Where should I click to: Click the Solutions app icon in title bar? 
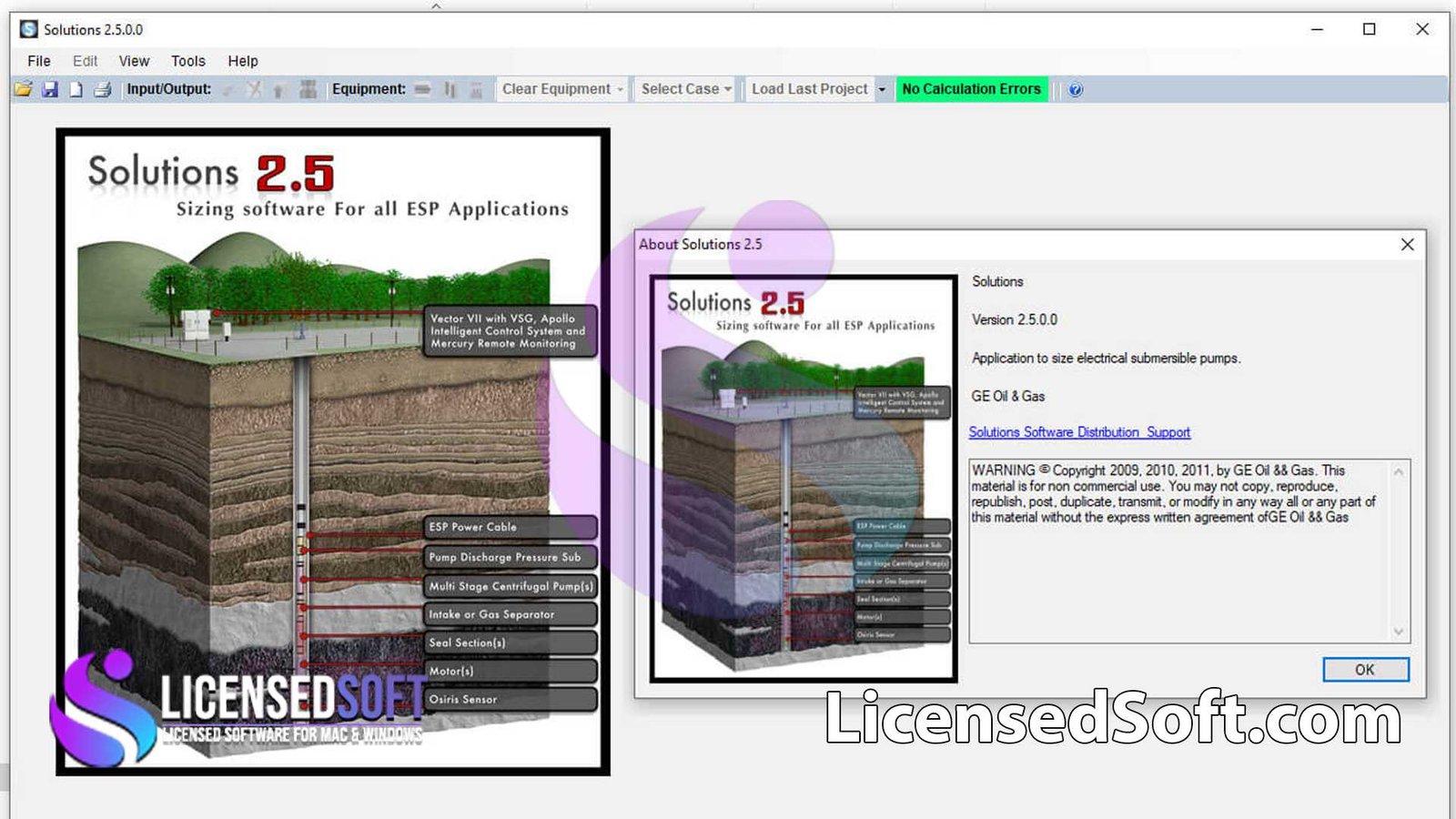pyautogui.click(x=29, y=29)
